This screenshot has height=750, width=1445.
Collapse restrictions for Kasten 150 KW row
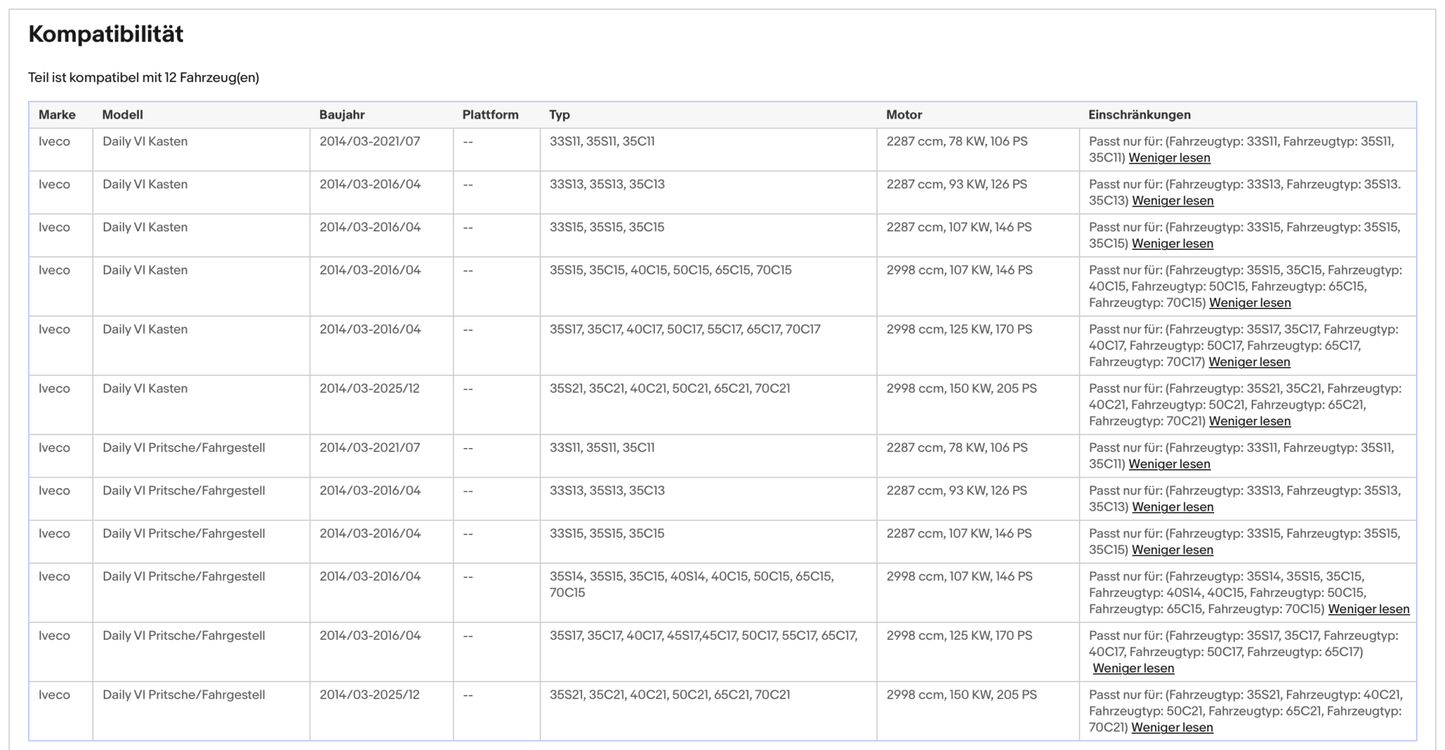(1249, 421)
